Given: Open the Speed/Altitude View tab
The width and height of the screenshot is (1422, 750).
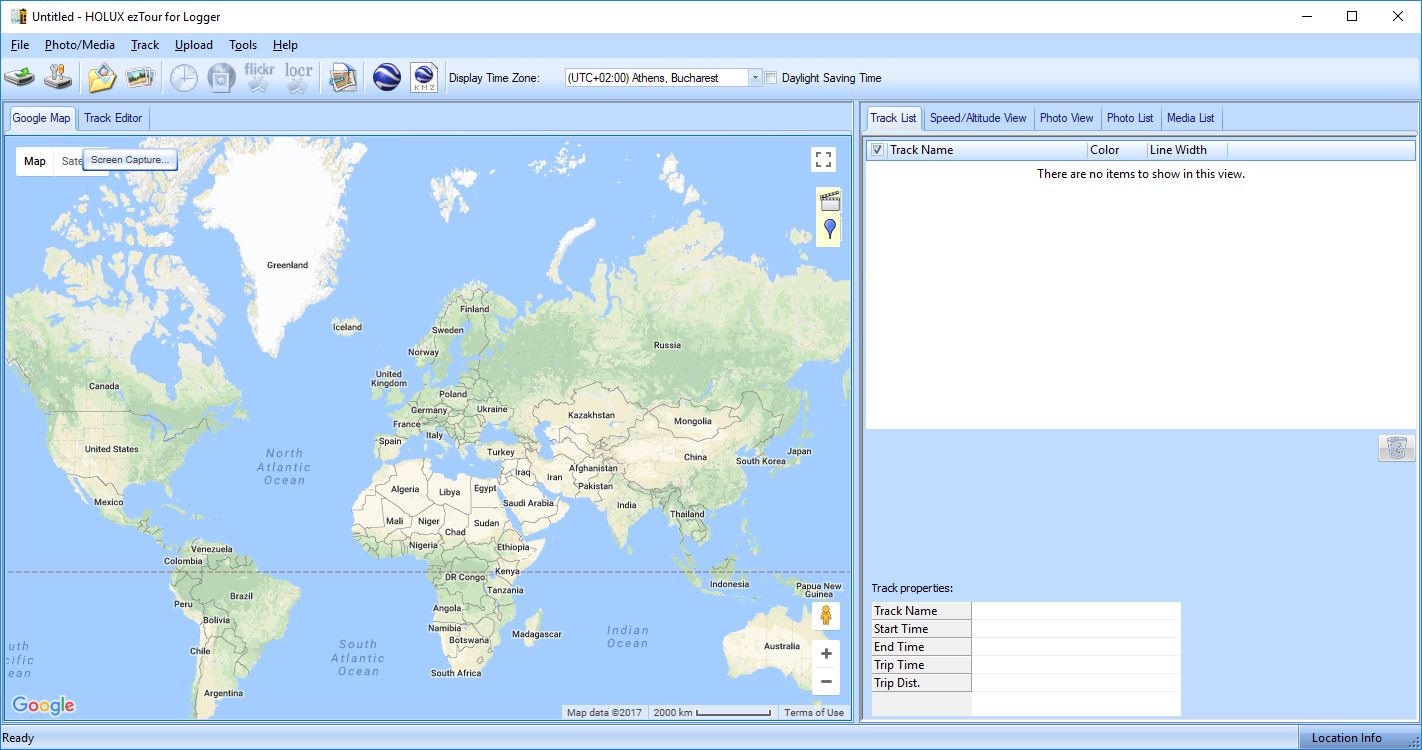Looking at the screenshot, I should 978,118.
